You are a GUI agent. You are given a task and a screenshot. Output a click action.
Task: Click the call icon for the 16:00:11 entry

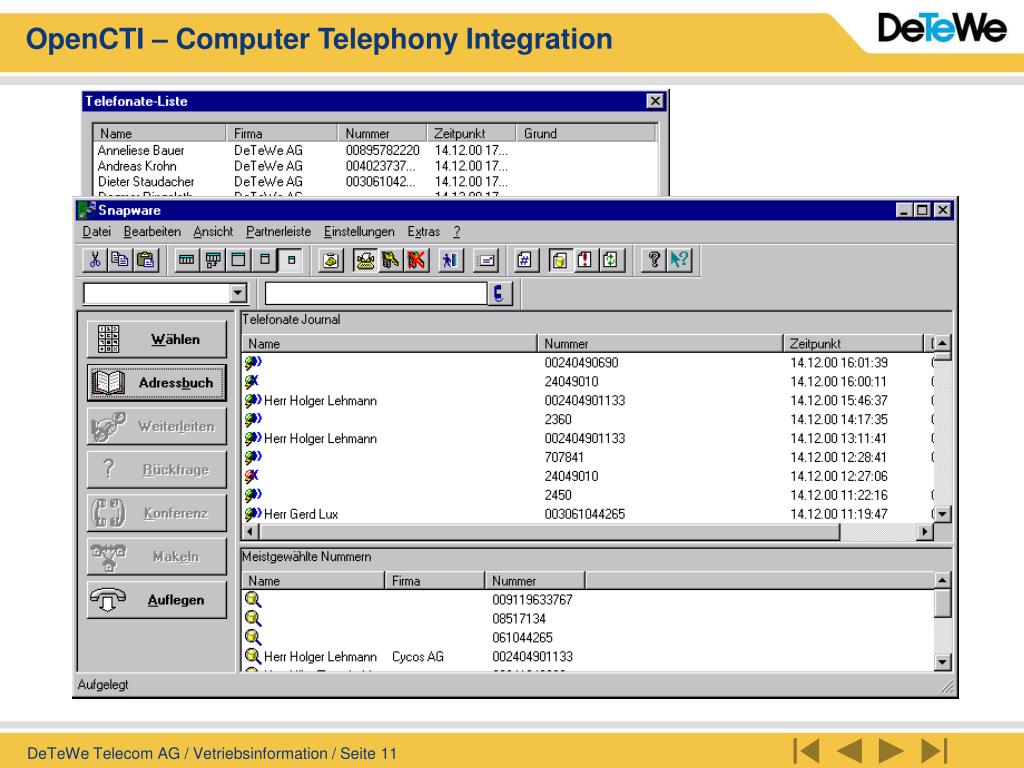(x=252, y=381)
